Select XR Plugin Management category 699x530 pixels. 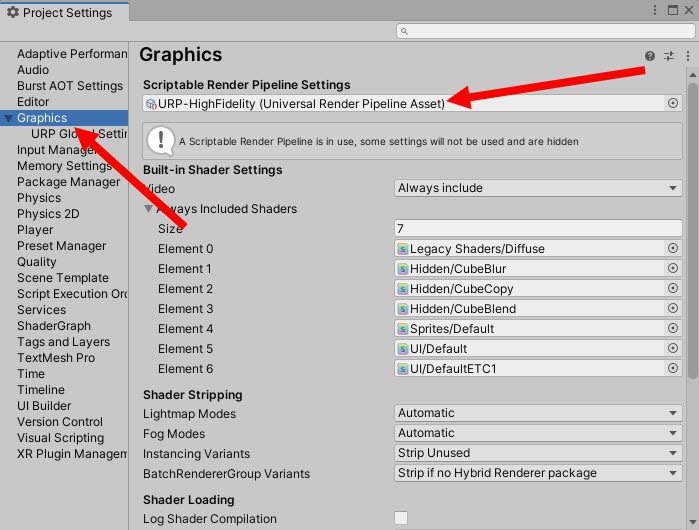72,454
